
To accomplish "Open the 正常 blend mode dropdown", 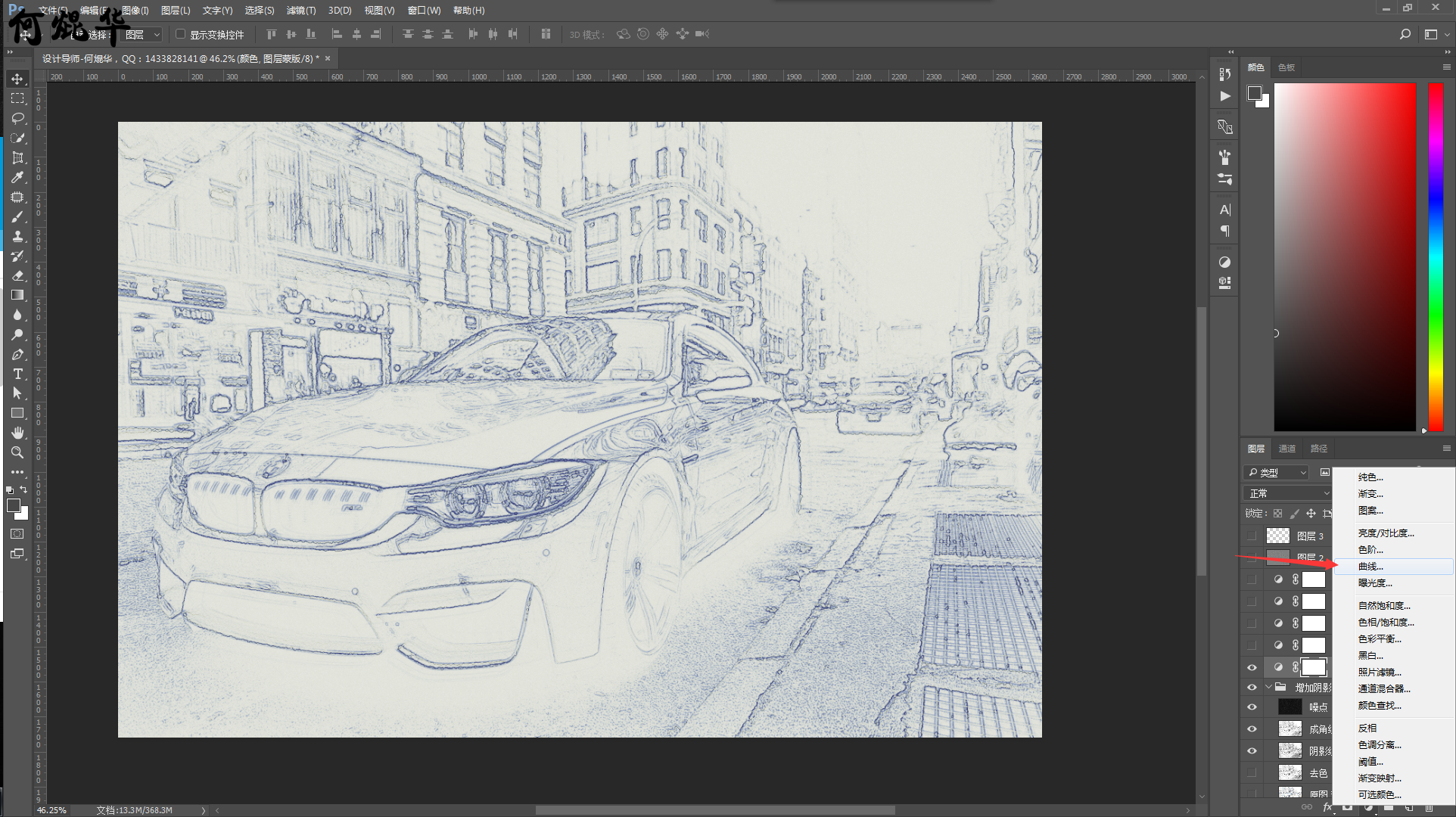I will [1286, 493].
